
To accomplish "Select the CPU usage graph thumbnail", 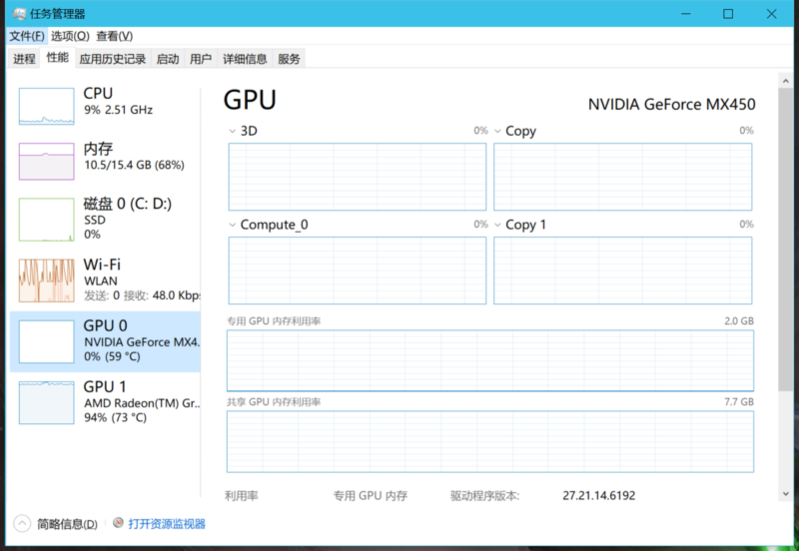I will point(46,106).
